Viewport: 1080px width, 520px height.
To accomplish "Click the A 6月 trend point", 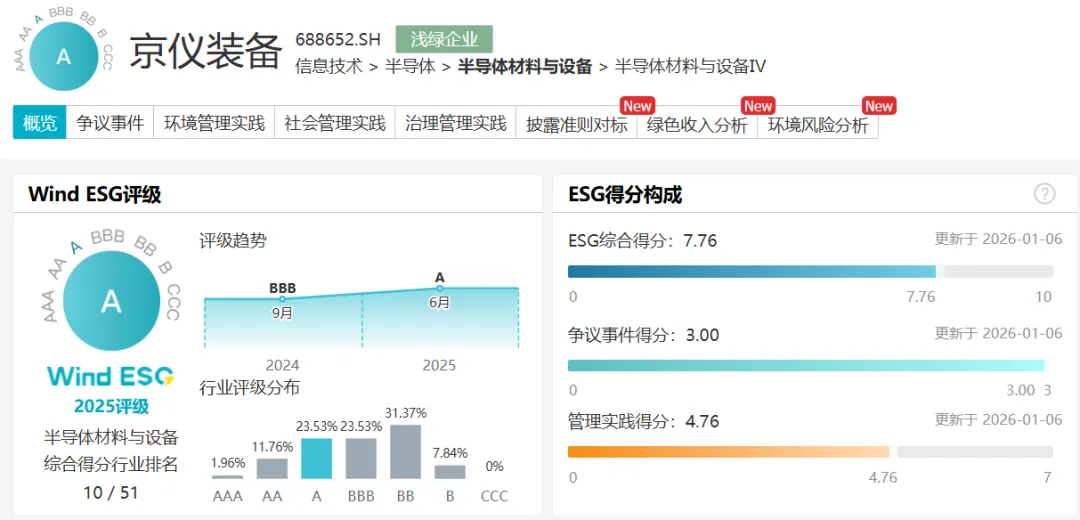I will (x=439, y=289).
